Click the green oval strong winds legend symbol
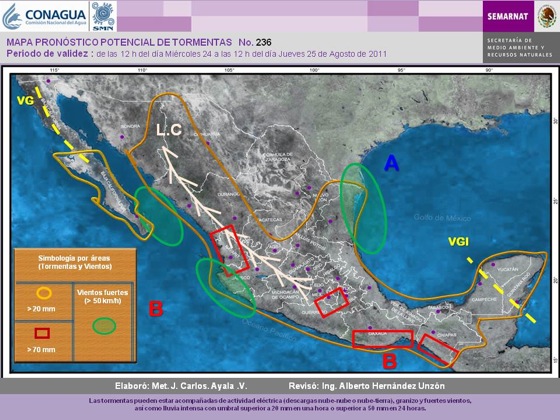The image size is (560, 420). click(x=104, y=326)
